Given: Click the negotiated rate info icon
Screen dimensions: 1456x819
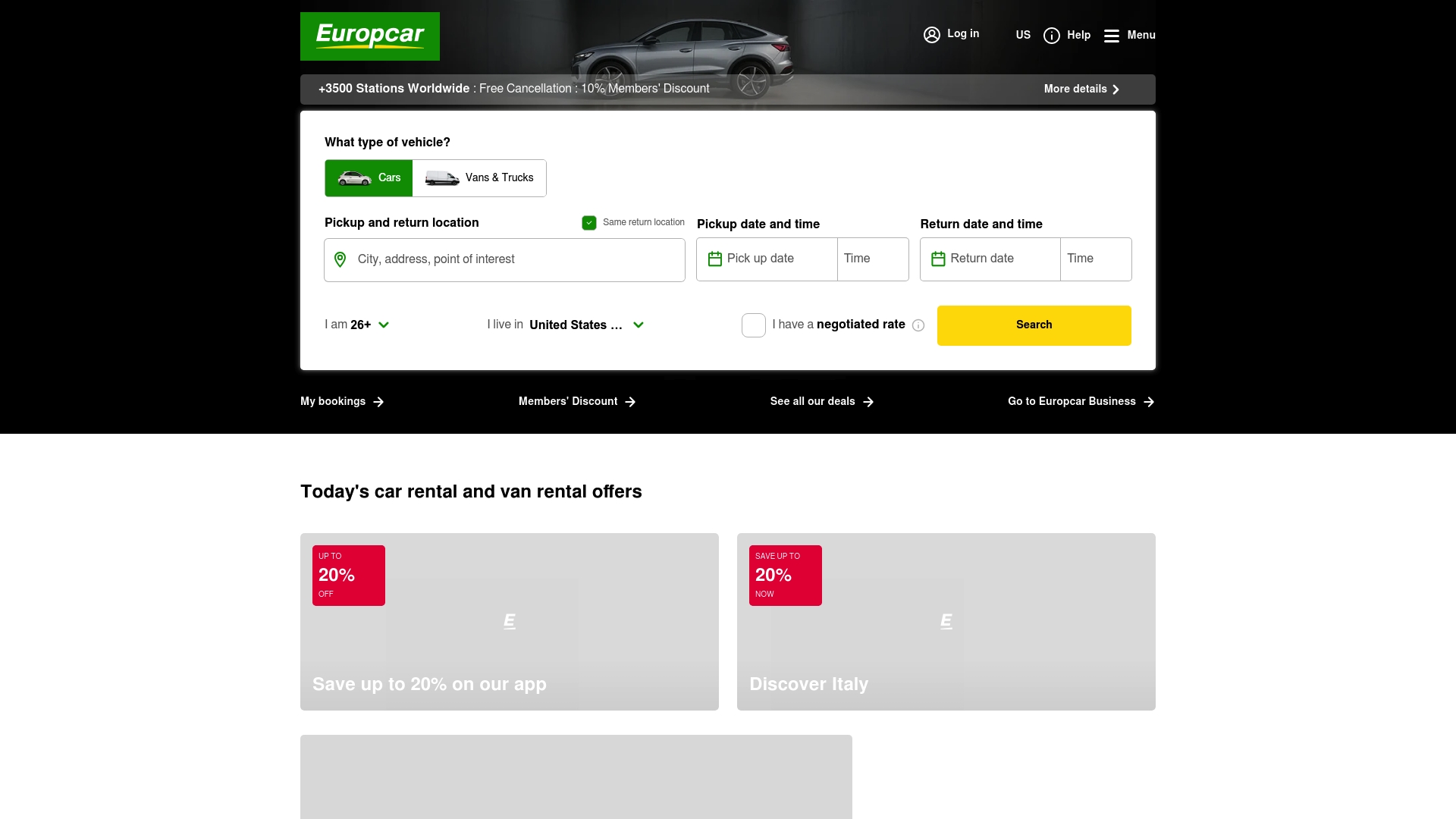Looking at the screenshot, I should (918, 325).
